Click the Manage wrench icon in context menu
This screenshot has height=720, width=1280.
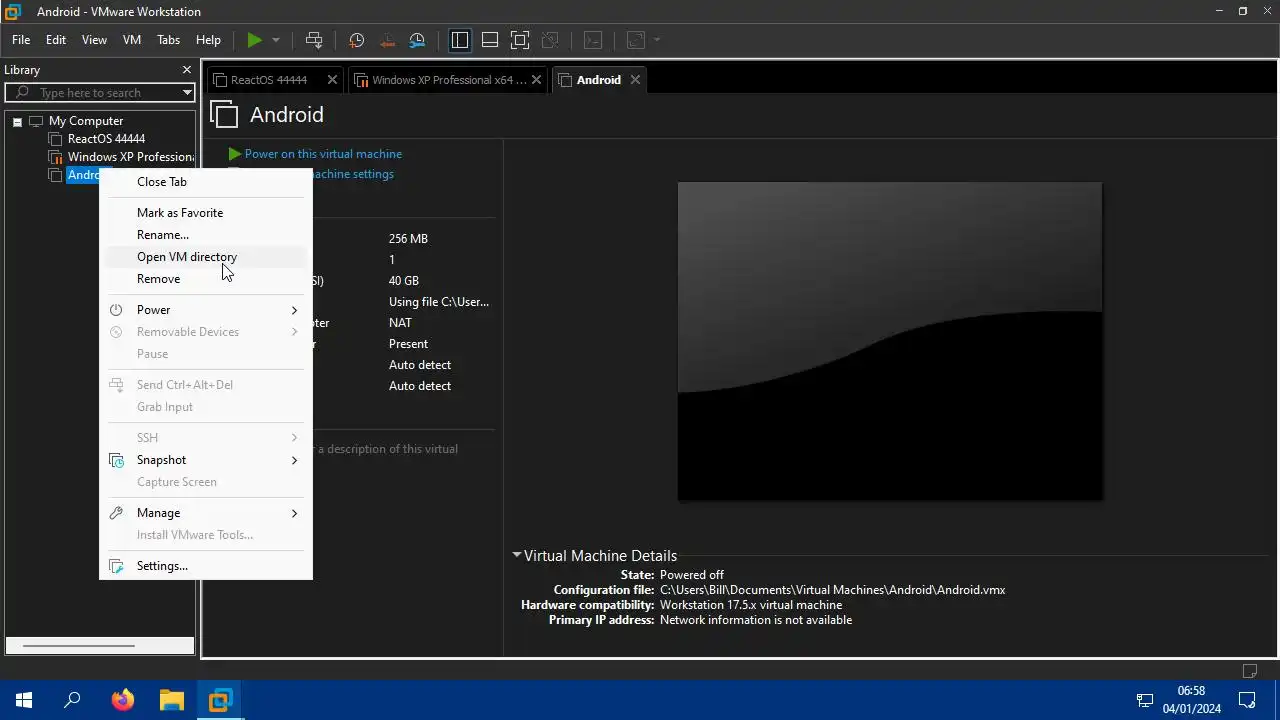tap(116, 513)
